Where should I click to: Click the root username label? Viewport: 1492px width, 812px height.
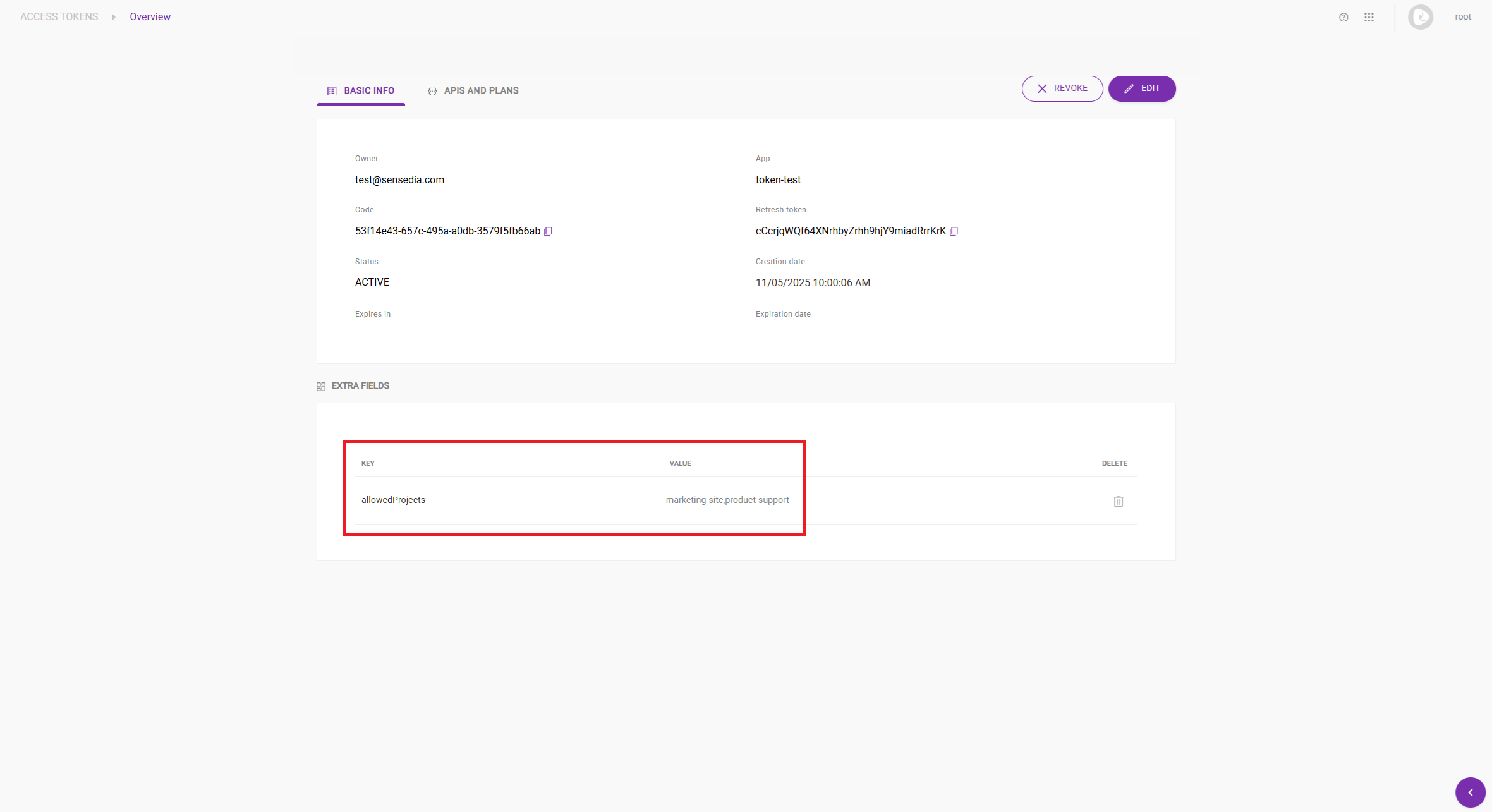pos(1462,17)
